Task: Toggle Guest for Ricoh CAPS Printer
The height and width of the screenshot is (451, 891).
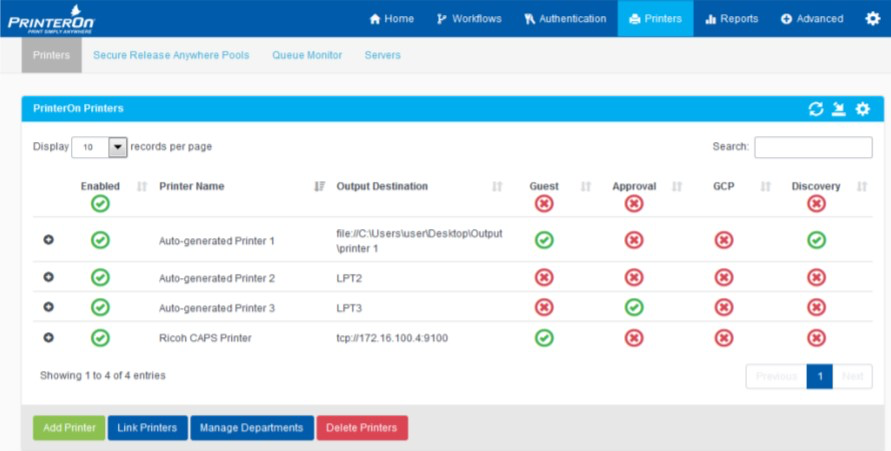Action: pos(544,338)
